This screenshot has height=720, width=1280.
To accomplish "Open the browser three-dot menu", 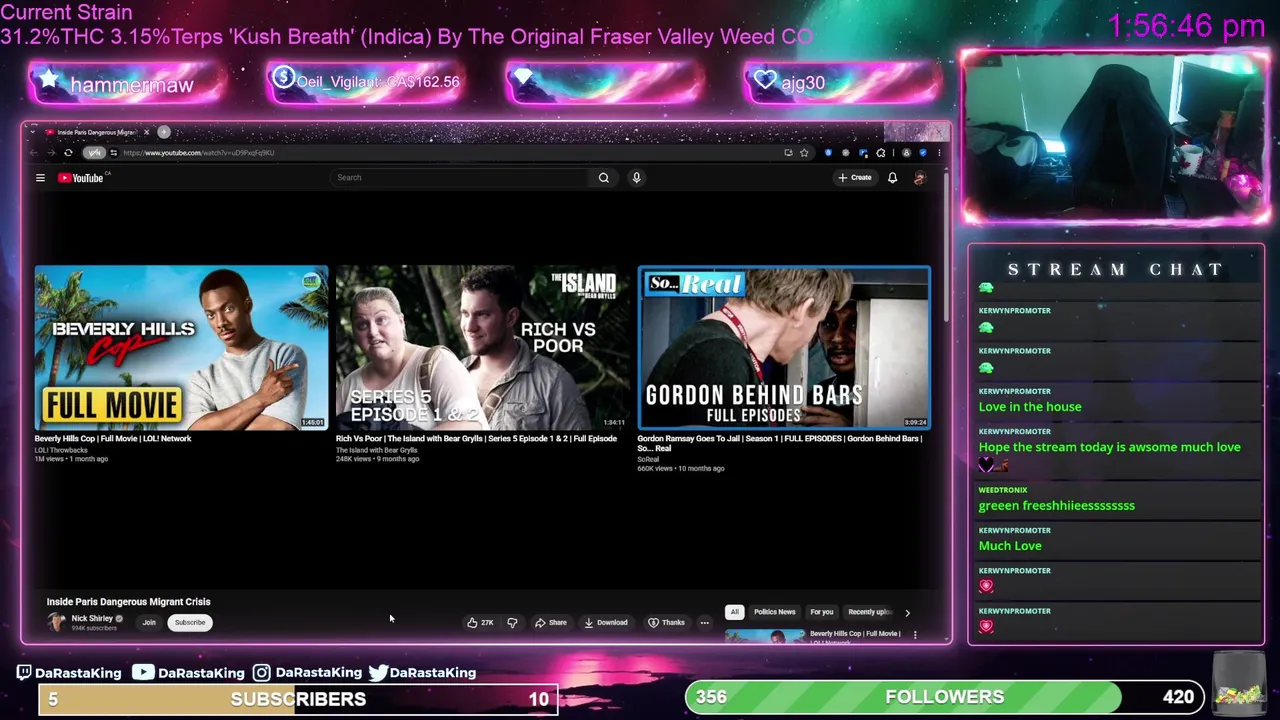I will [x=938, y=153].
